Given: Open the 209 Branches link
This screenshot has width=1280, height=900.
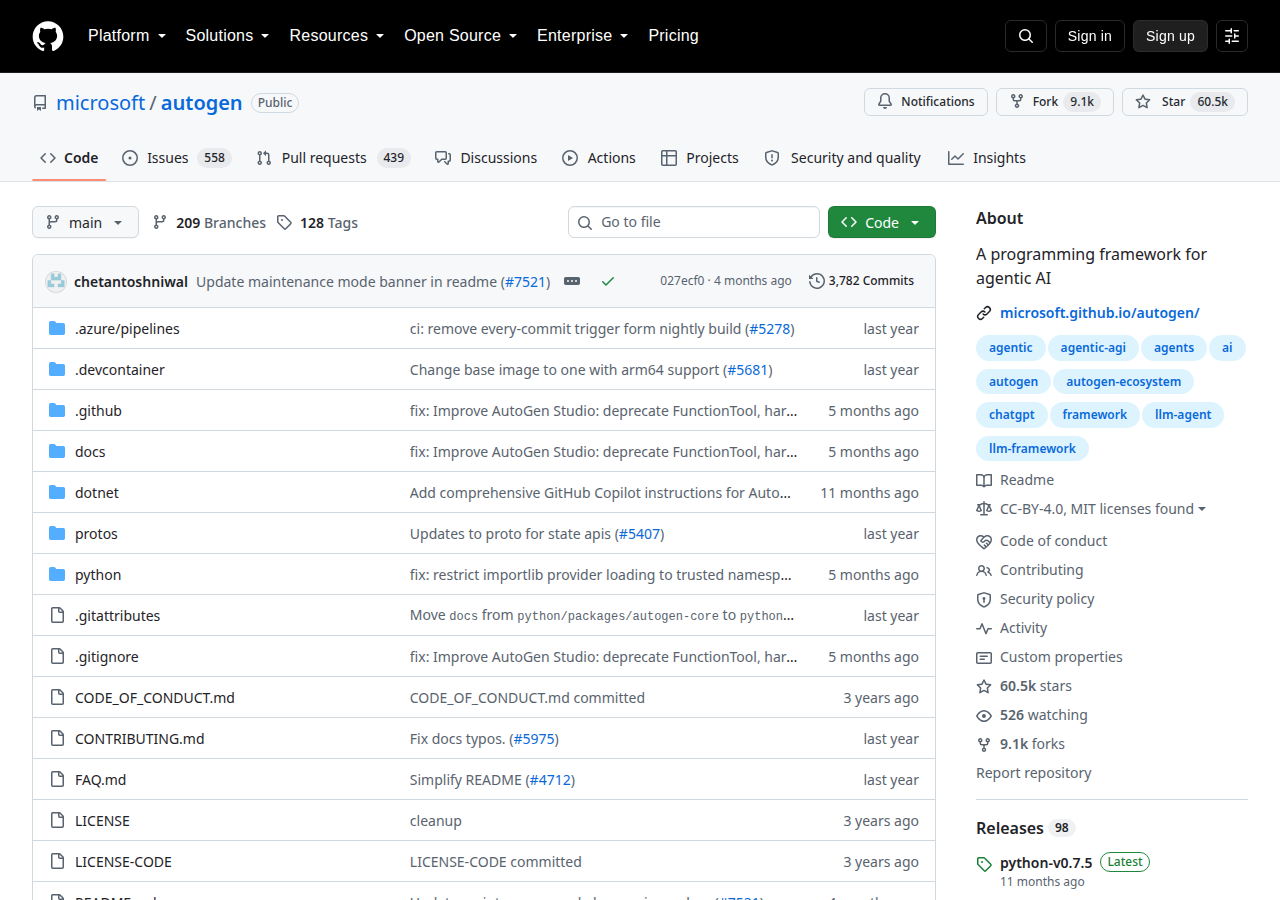Looking at the screenshot, I should (209, 223).
